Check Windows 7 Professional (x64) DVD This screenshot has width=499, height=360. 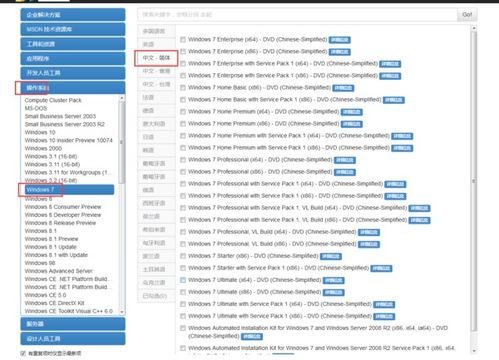183,160
